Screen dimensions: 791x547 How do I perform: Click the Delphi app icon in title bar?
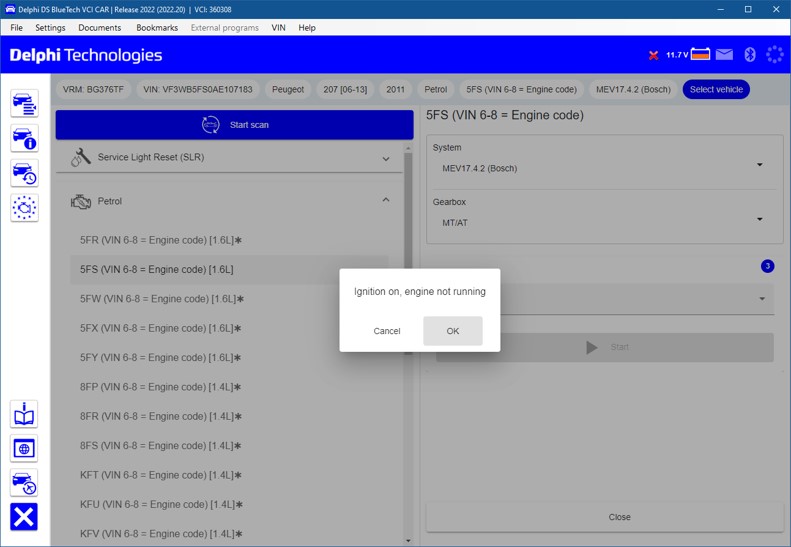(10, 9)
